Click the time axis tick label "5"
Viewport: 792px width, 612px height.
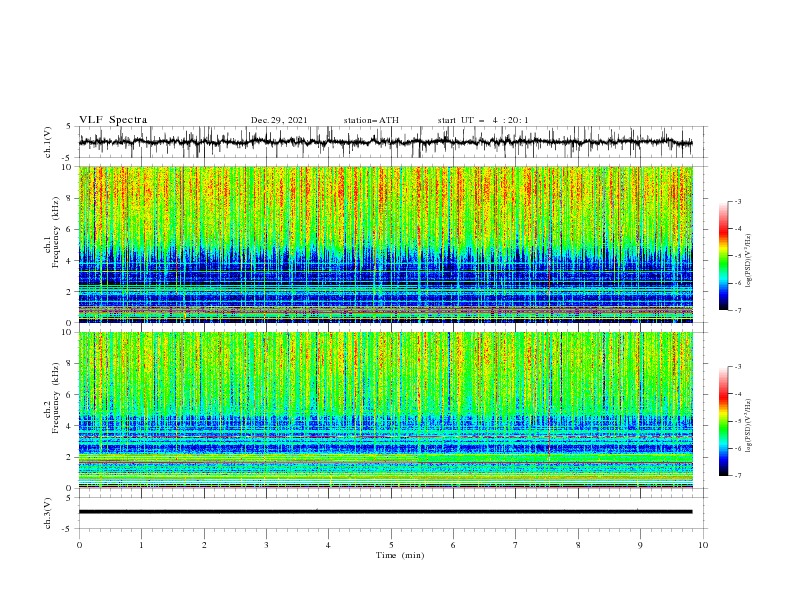391,545
